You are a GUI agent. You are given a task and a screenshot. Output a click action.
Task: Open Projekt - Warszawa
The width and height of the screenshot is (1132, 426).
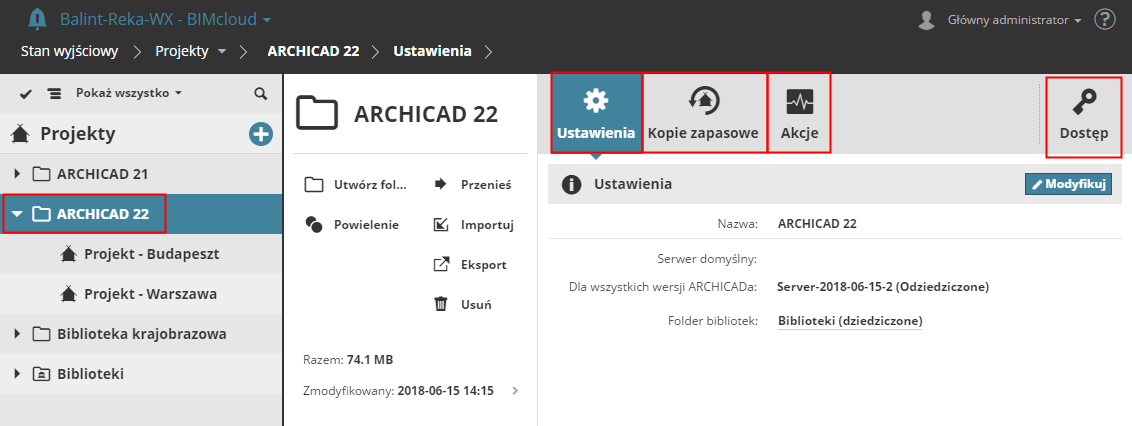click(x=141, y=295)
